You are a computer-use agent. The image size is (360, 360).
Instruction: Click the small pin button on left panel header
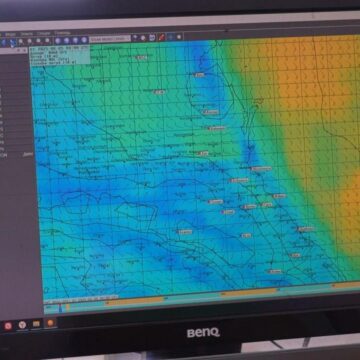19,50
